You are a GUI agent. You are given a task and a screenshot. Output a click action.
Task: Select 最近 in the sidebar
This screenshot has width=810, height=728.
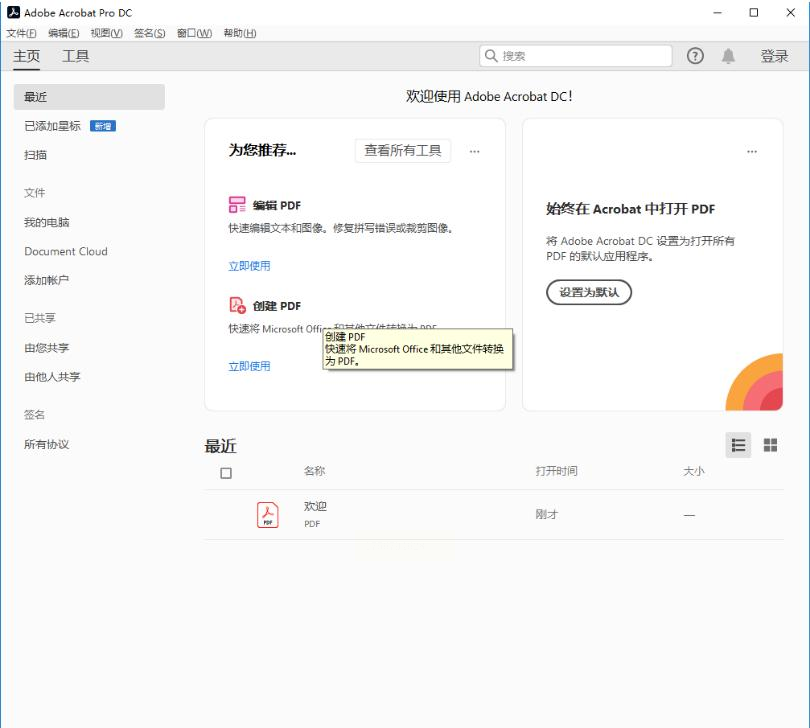pyautogui.click(x=89, y=97)
